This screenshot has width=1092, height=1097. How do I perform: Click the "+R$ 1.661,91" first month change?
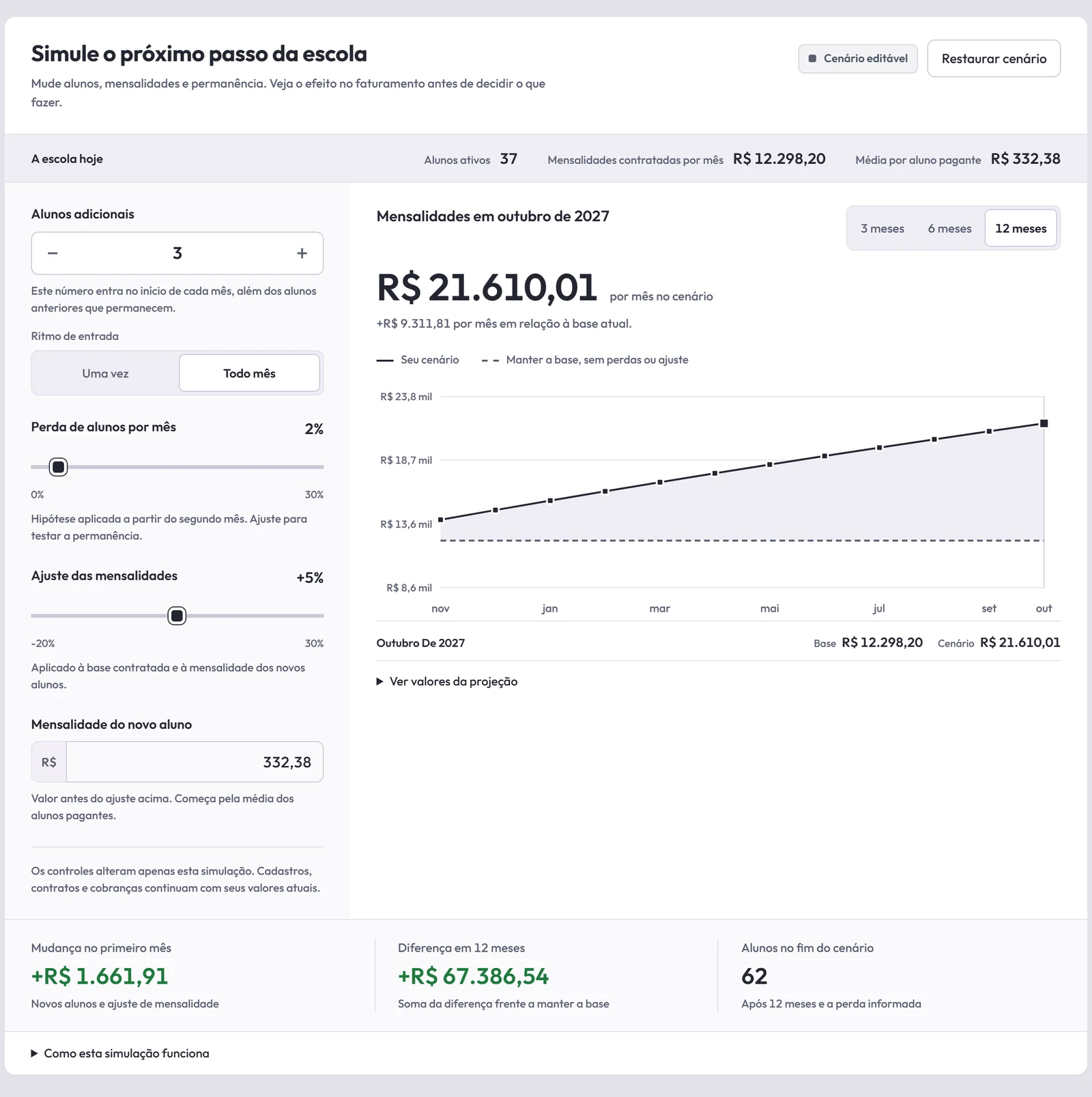pos(100,976)
